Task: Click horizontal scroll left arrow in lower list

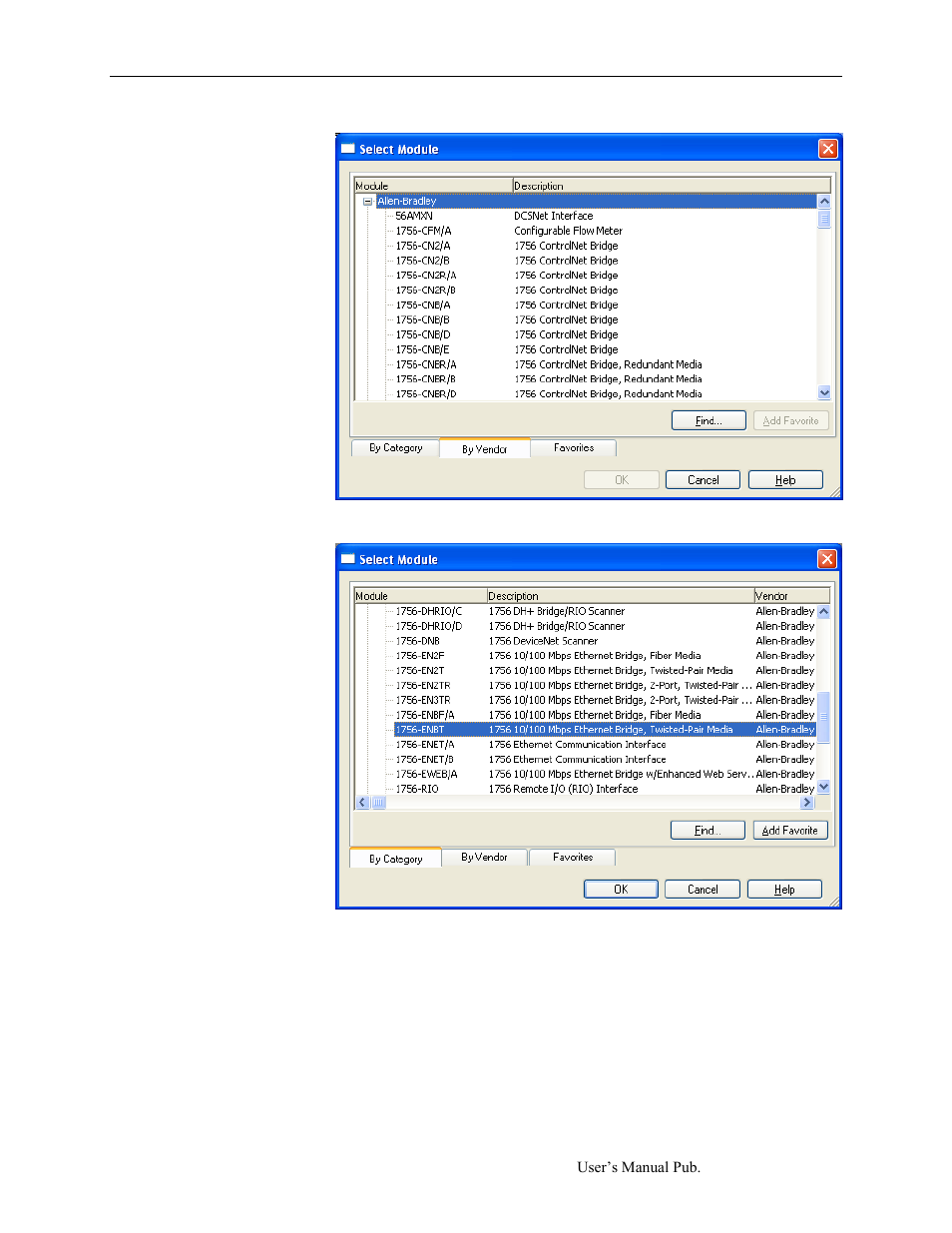Action: [362, 803]
